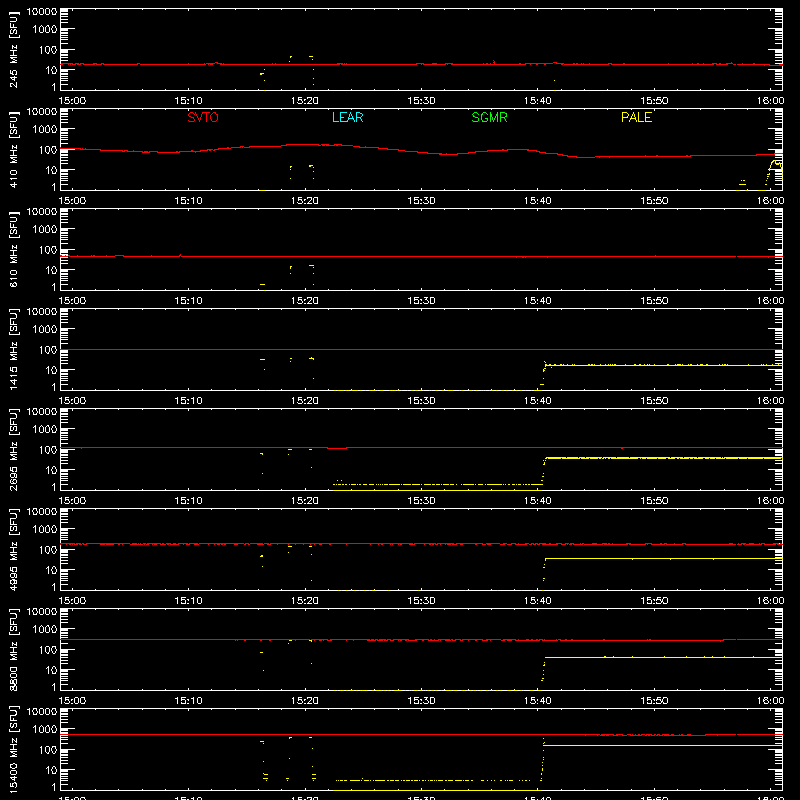Select 15:10 time label under 410 MHz panel
Image resolution: width=800 pixels, height=800 pixels.
(188, 201)
